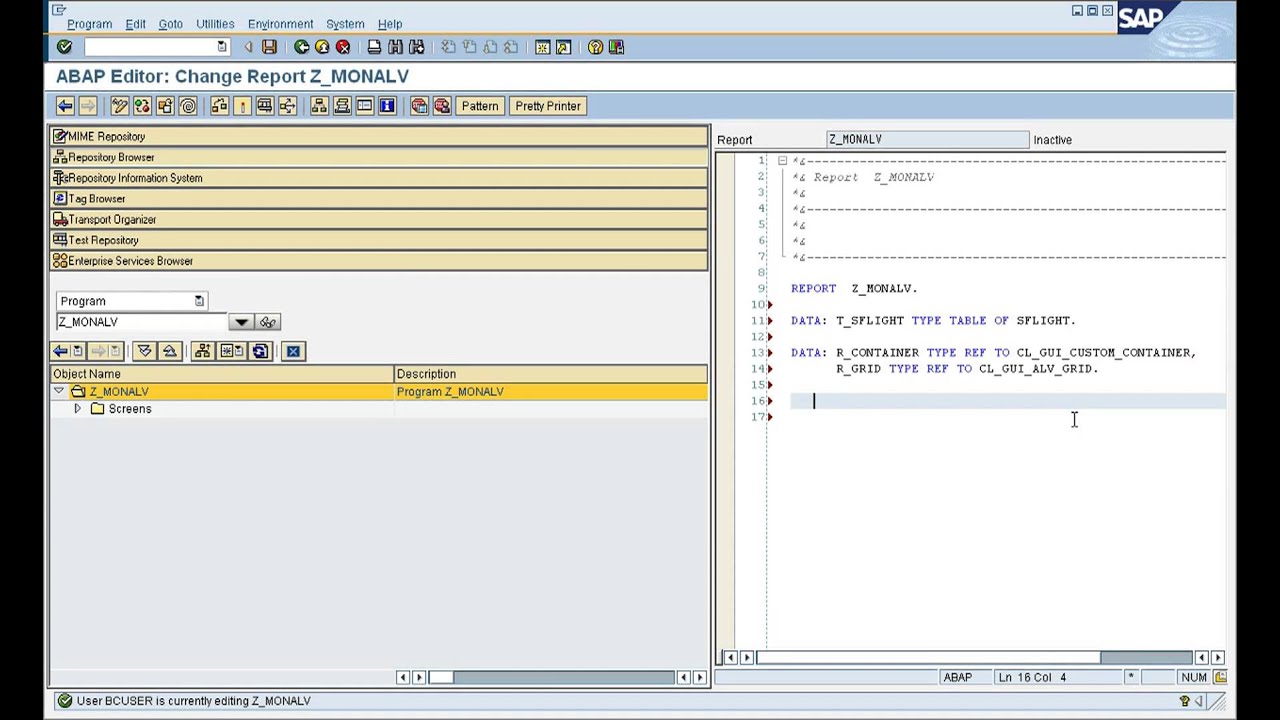Expand the Screens folder node
This screenshot has height=720, width=1280.
[x=78, y=409]
